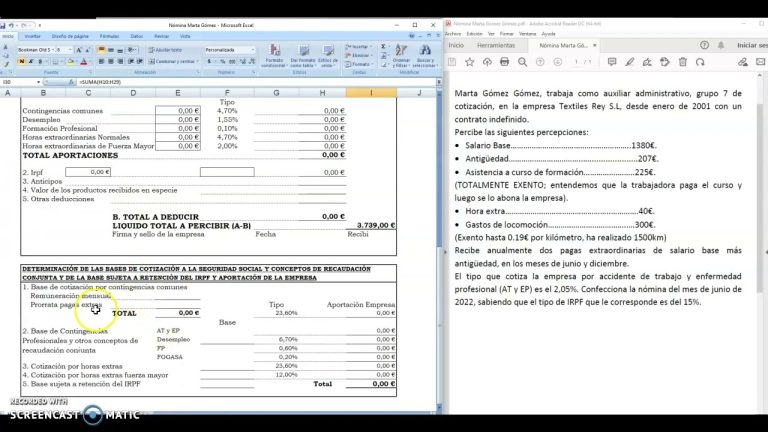Switch to Herramientas tab in Acrobat
This screenshot has height=432, width=768.
pos(496,45)
